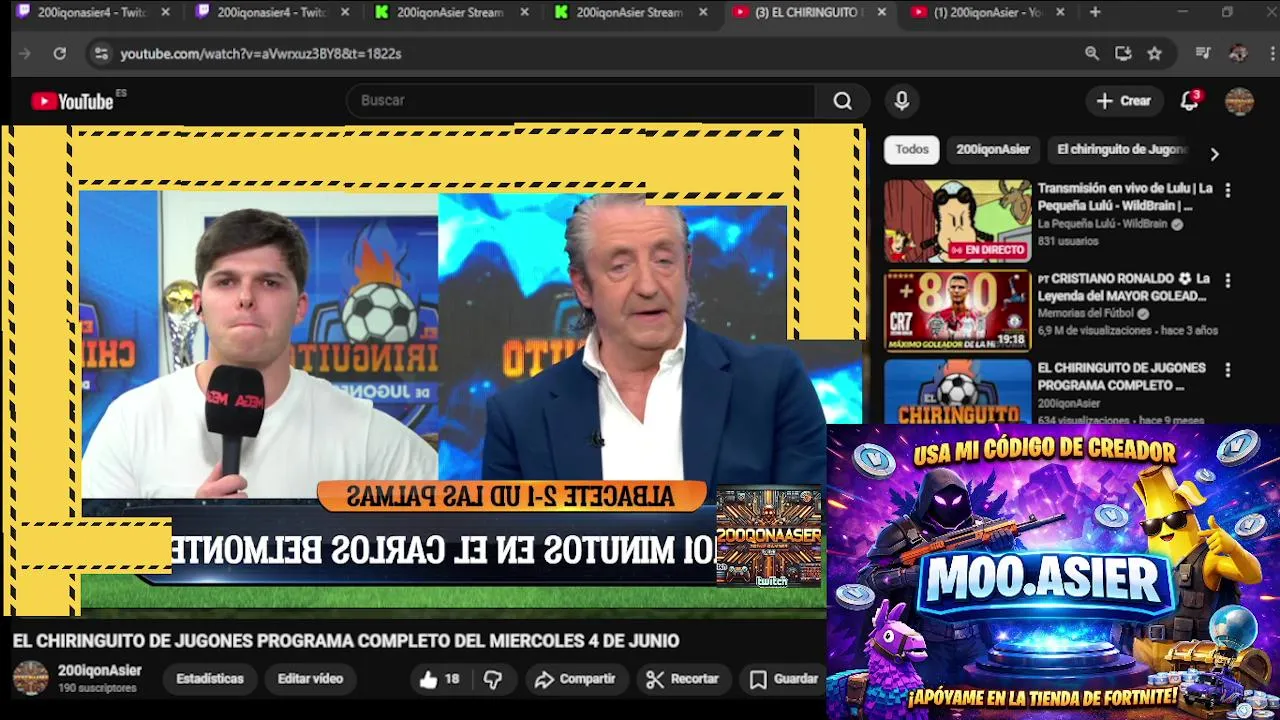Select El chiringuito de Jugones chip
The image size is (1280, 720).
pyautogui.click(x=1121, y=149)
